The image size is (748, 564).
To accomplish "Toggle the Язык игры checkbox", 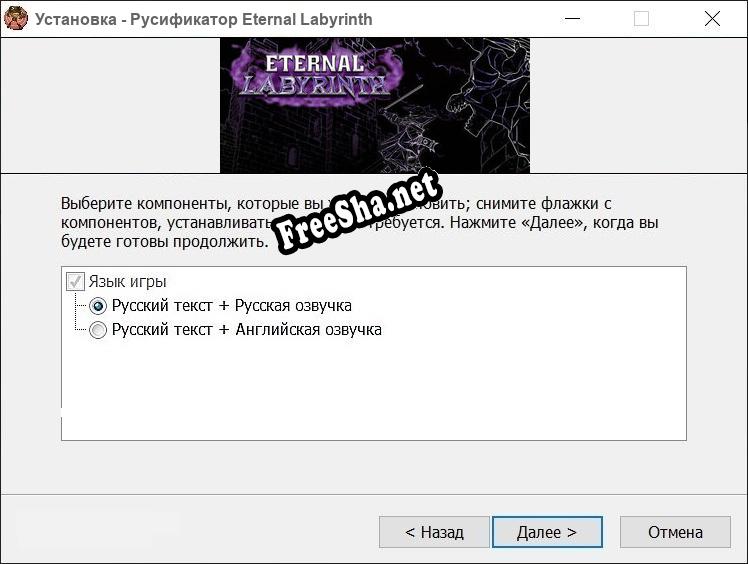I will coord(75,282).
